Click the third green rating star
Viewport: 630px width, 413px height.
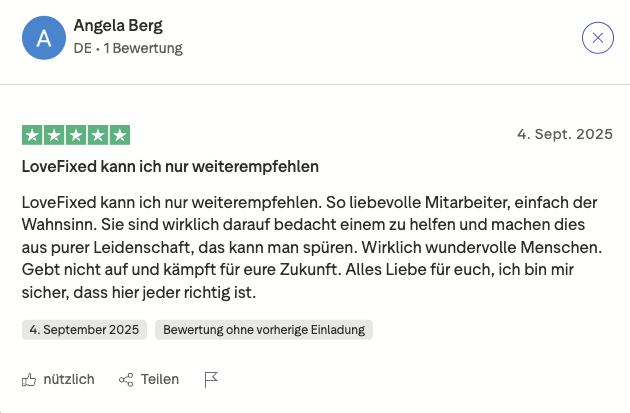coord(75,135)
